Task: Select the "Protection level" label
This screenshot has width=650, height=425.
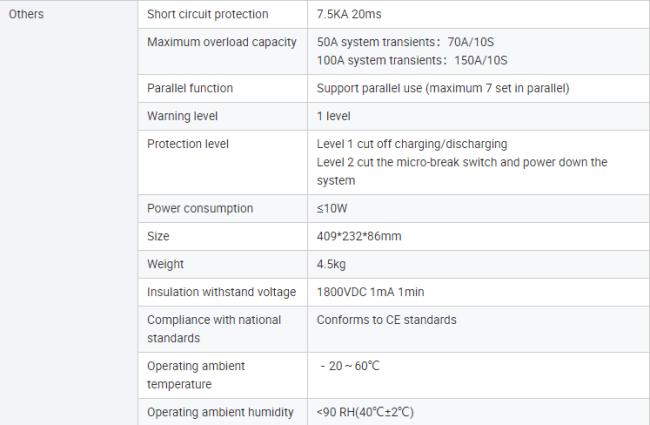Action: point(188,144)
